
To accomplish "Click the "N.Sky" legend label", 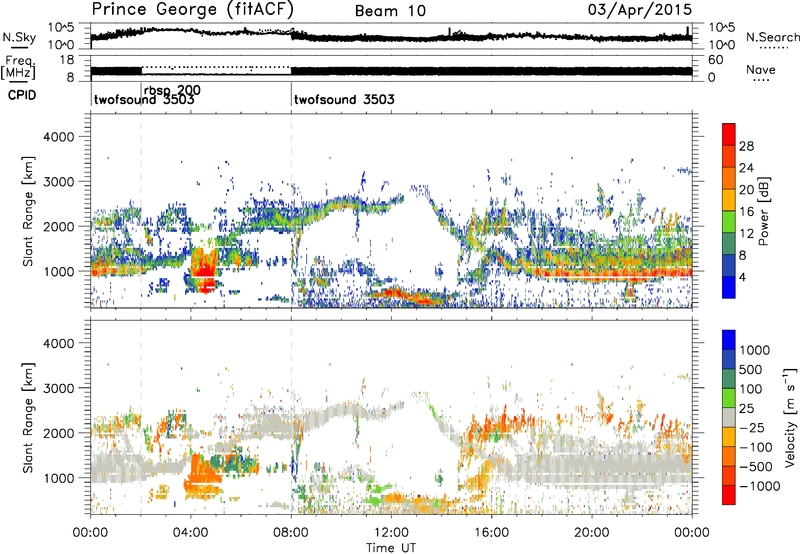I will point(19,37).
